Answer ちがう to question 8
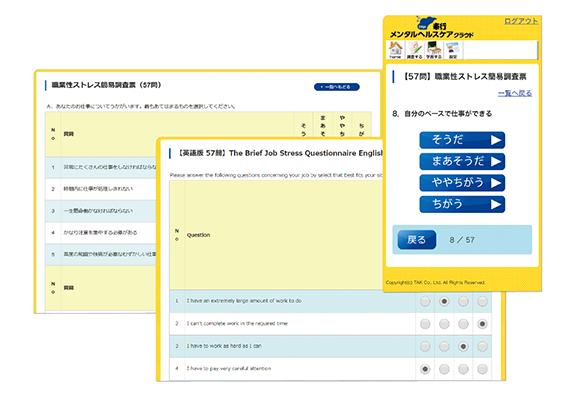The width and height of the screenshot is (575, 396). point(462,204)
